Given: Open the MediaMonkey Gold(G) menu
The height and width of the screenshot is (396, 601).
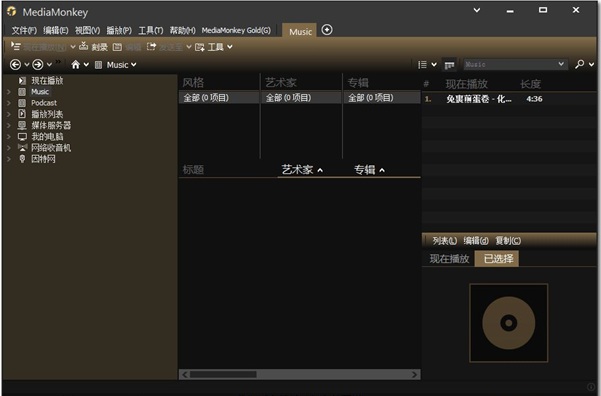Looking at the screenshot, I should [x=236, y=30].
